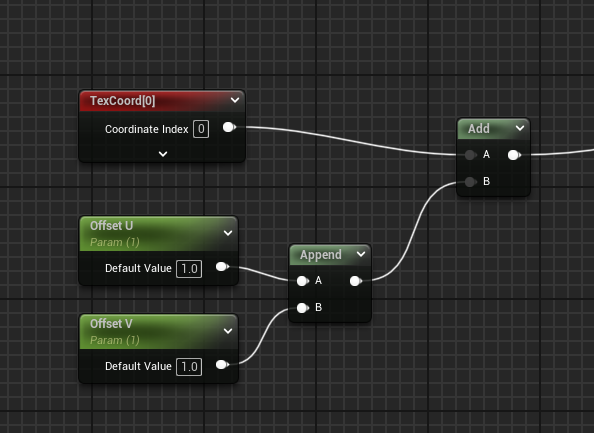Select the TexCoord[0] node title
Viewport: 594px width, 433px height.
coord(122,101)
